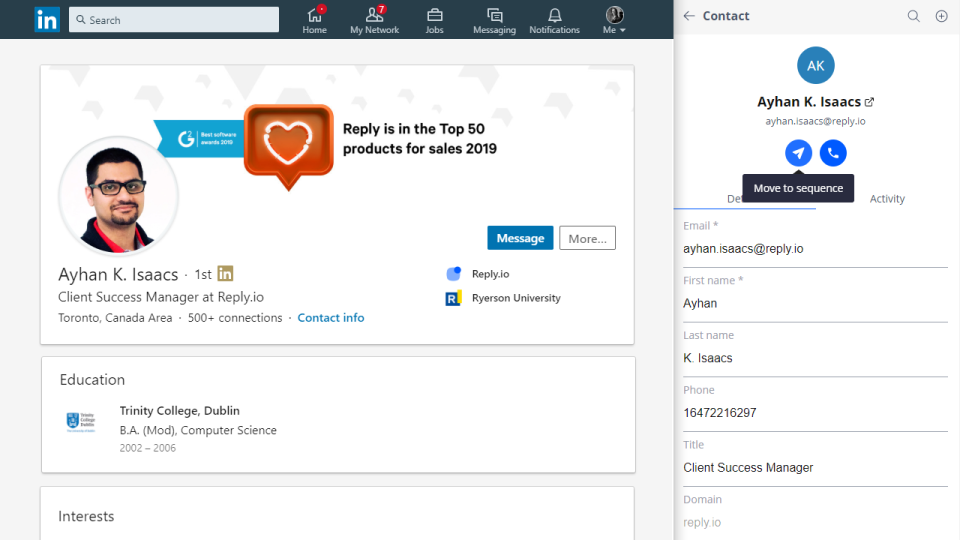
Task: Click the LinkedIn search field
Action: [x=174, y=20]
